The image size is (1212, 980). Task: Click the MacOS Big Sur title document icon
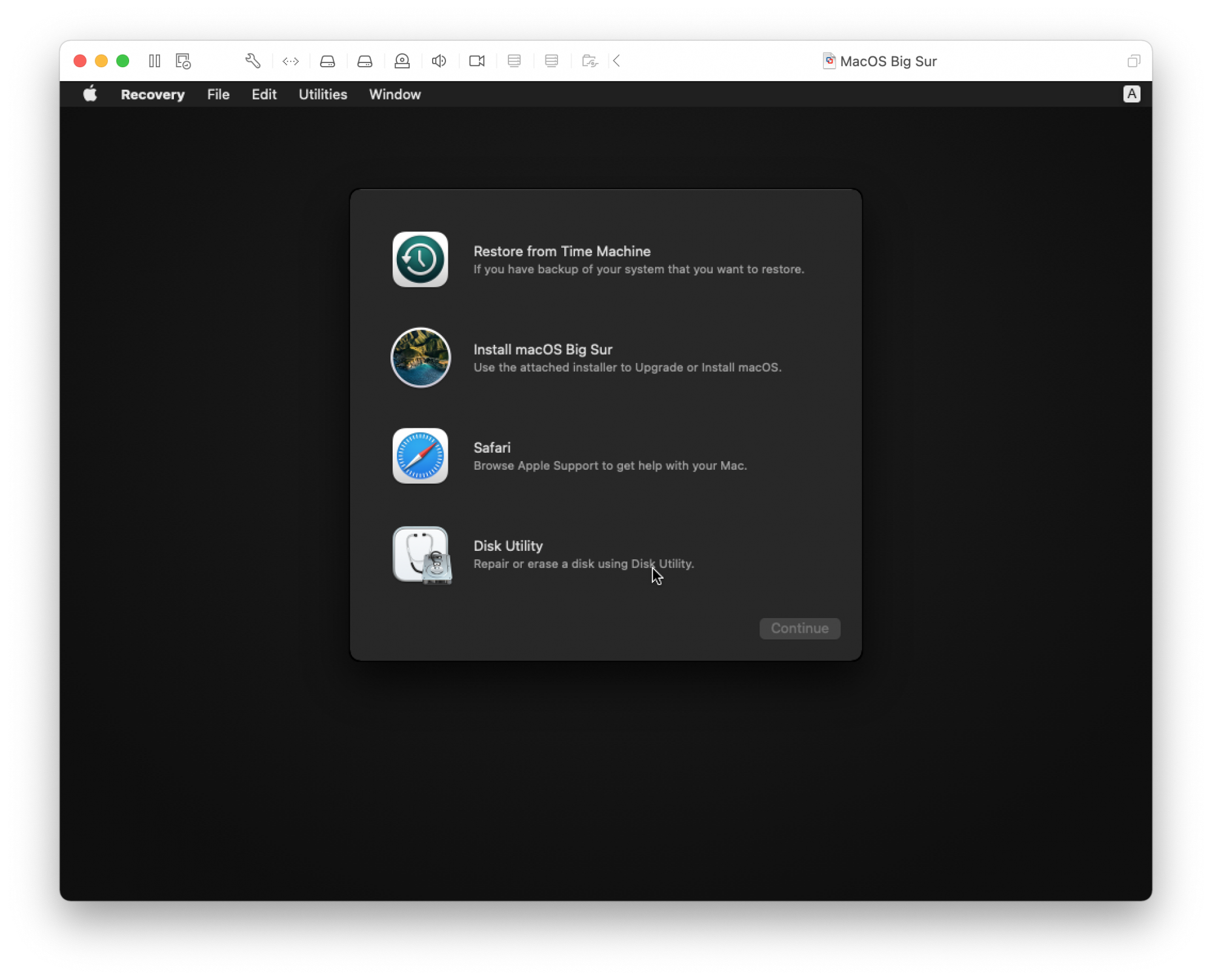829,61
